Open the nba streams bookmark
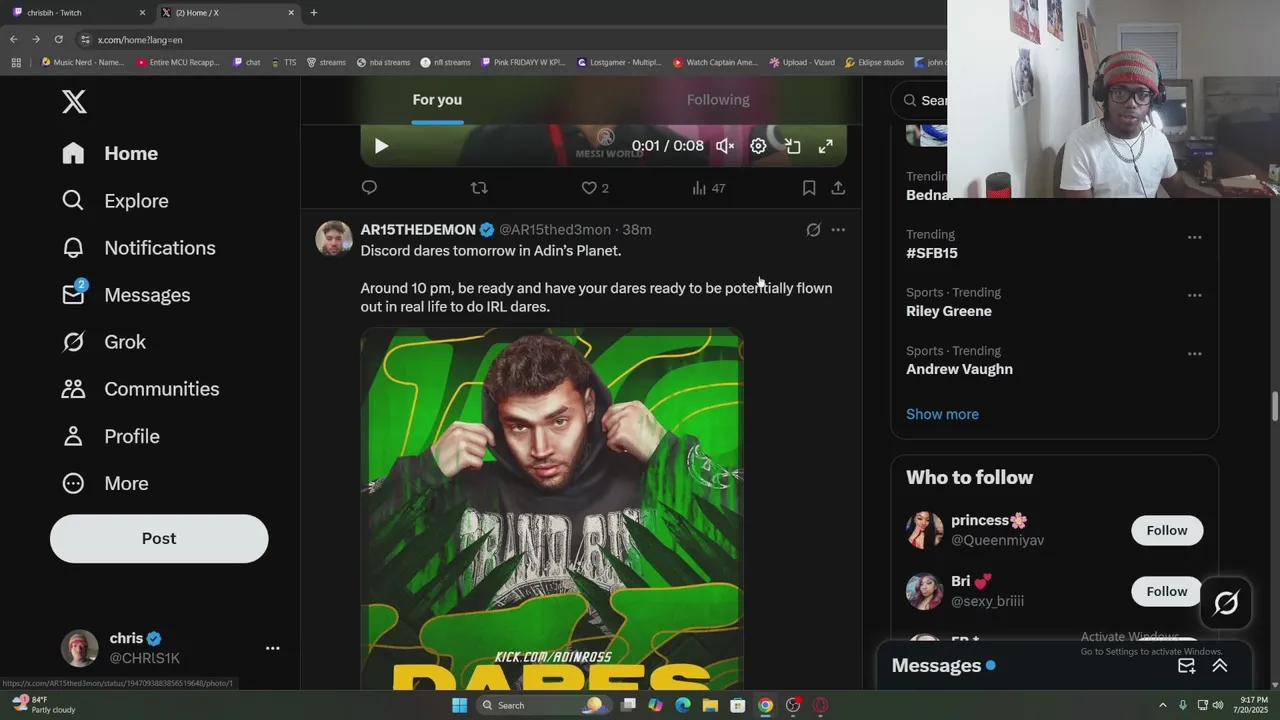Viewport: 1280px width, 720px height. pos(384,62)
